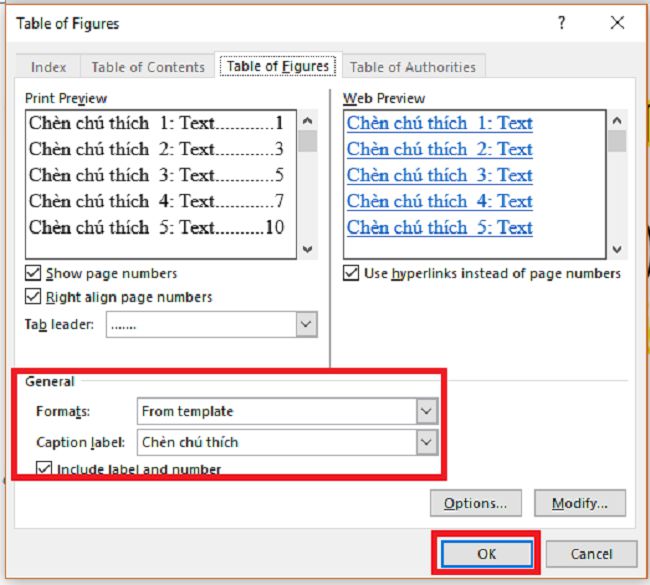Viewport: 650px width, 585px height.
Task: Click web preview link Chèn chú thích 4: Text
Action: [x=439, y=201]
